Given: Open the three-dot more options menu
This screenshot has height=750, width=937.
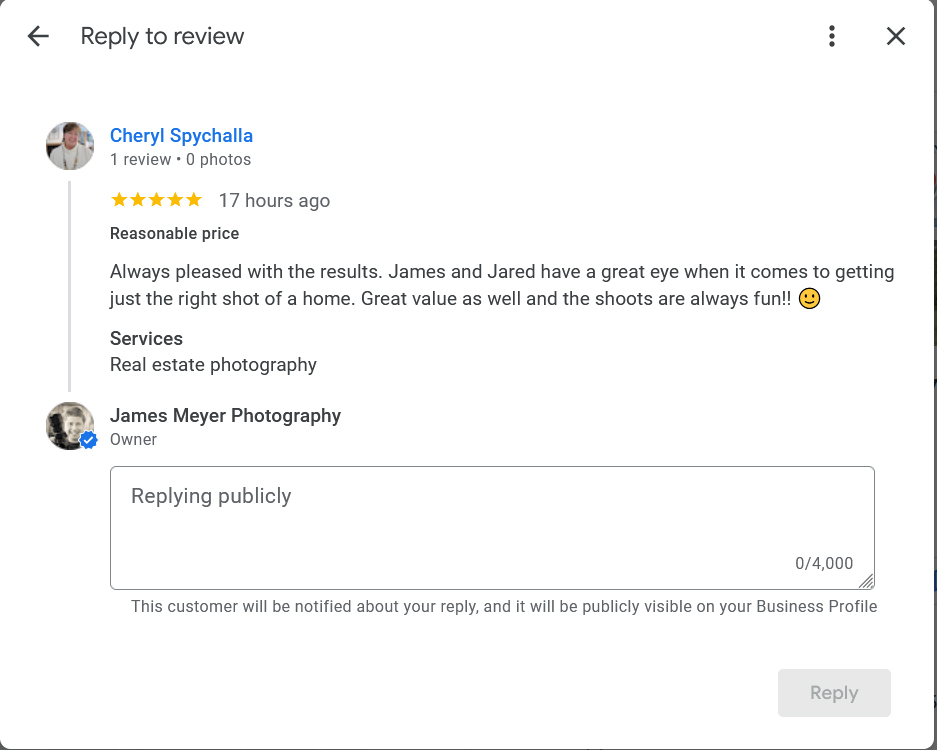Looking at the screenshot, I should (831, 37).
